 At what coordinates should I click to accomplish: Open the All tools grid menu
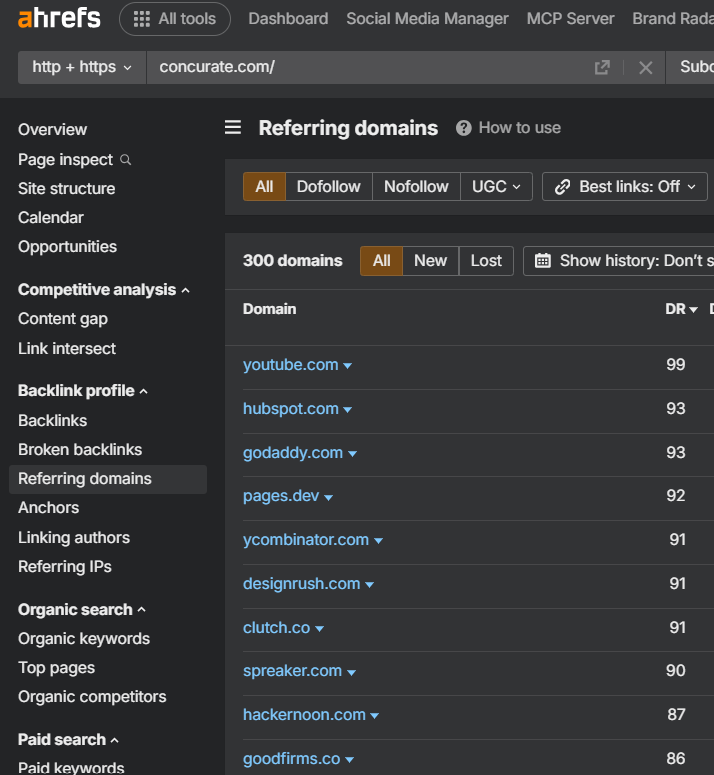[x=174, y=19]
